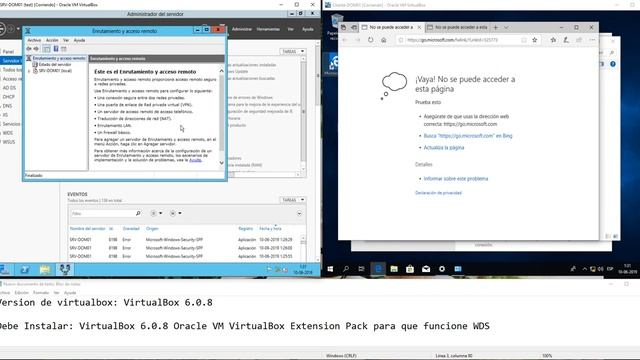Open the Edge tab list chevron
The width and height of the screenshot is (640, 360).
(x=506, y=27)
